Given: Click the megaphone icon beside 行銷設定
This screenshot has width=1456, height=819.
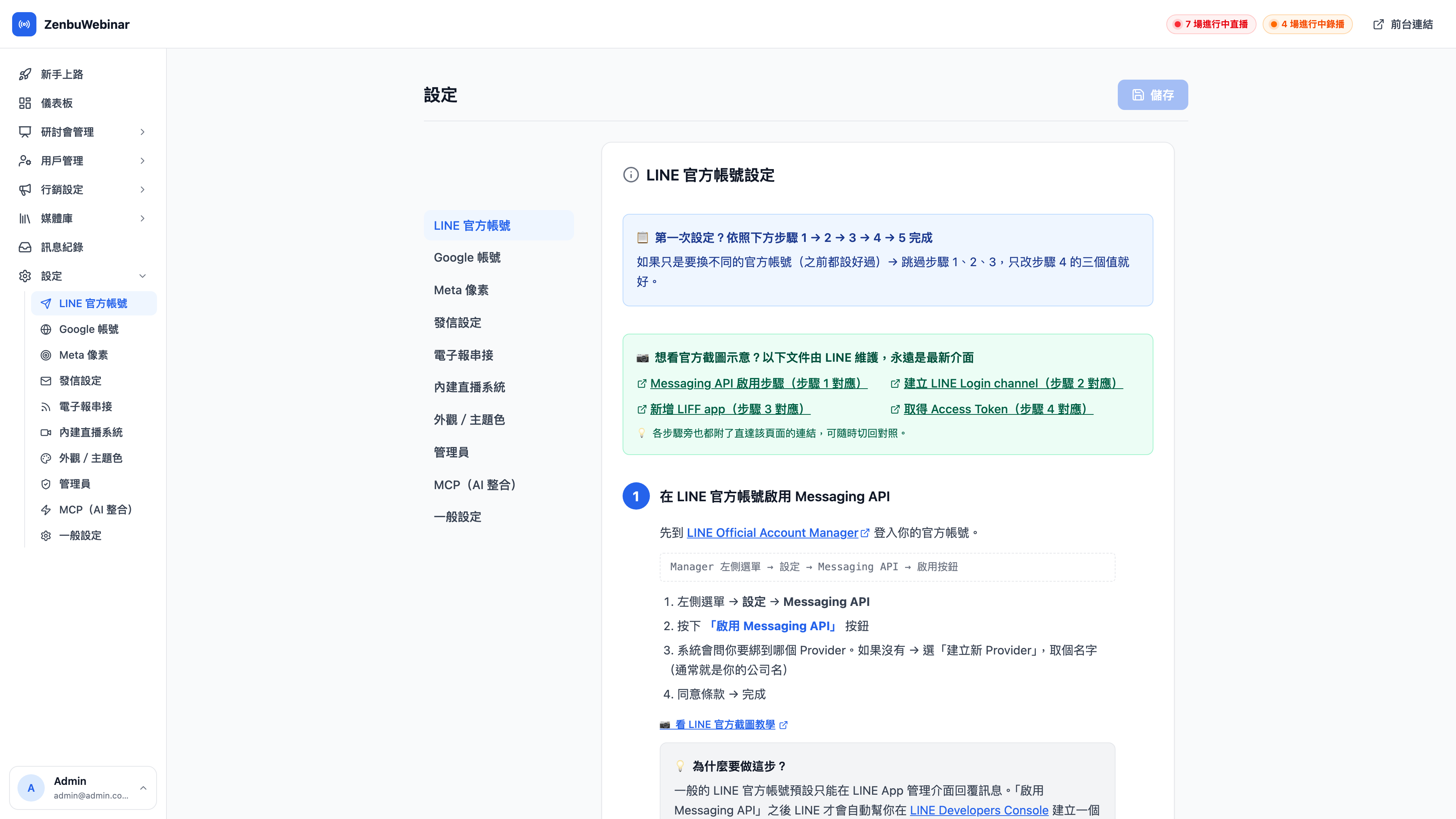Looking at the screenshot, I should [25, 189].
